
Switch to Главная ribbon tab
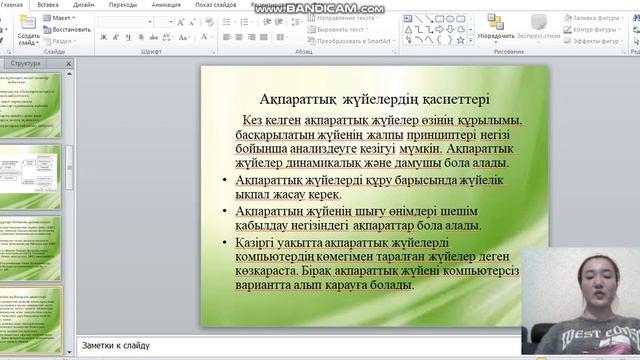pos(12,5)
